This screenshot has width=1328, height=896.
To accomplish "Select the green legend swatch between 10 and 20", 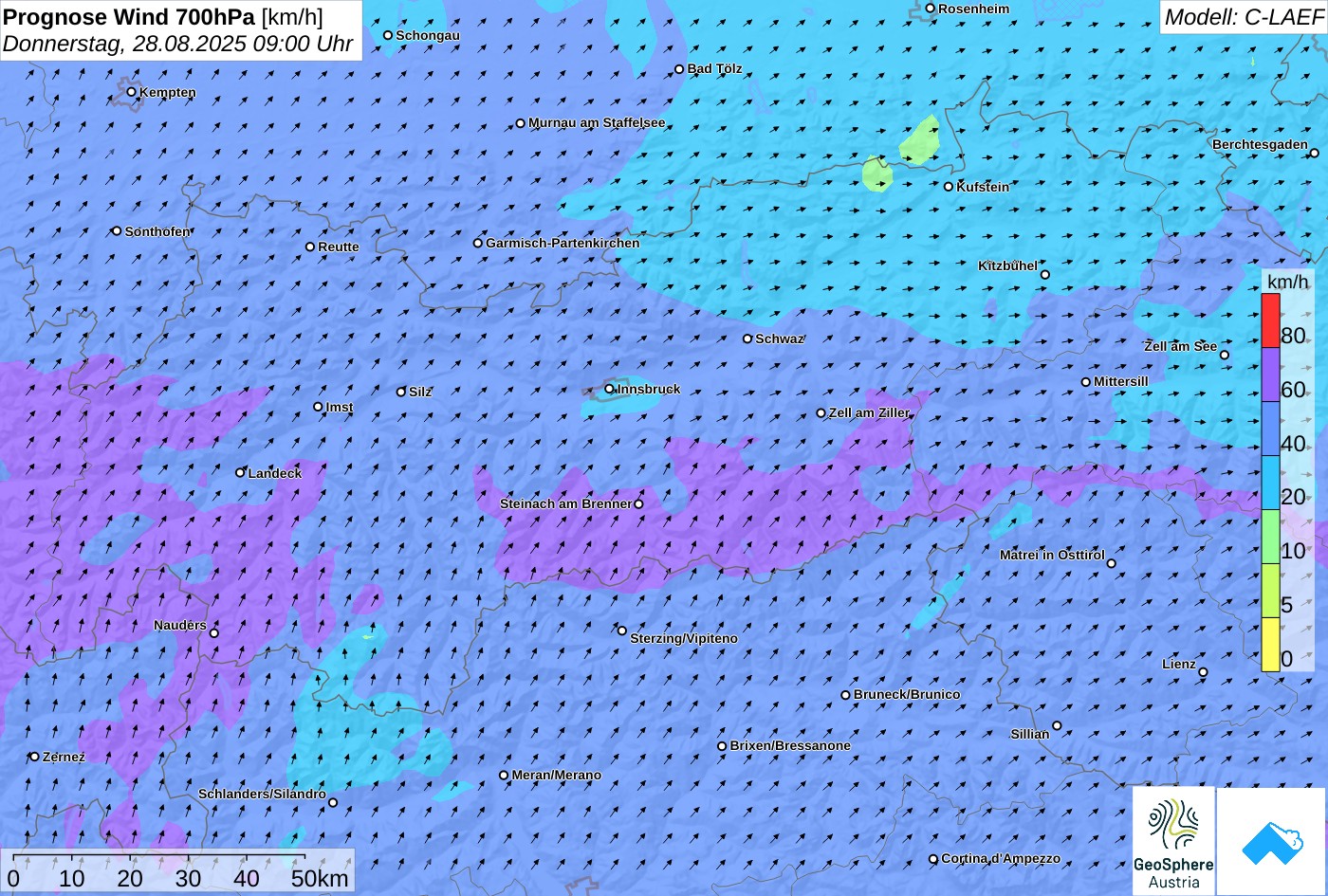I will [x=1270, y=537].
